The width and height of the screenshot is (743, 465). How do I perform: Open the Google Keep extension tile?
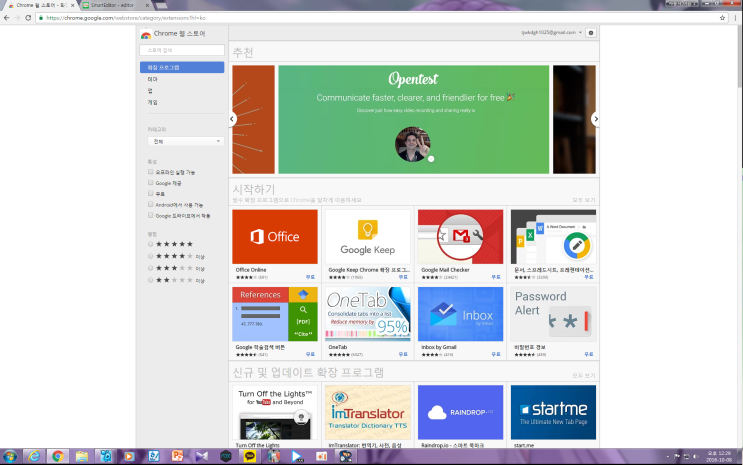click(368, 245)
